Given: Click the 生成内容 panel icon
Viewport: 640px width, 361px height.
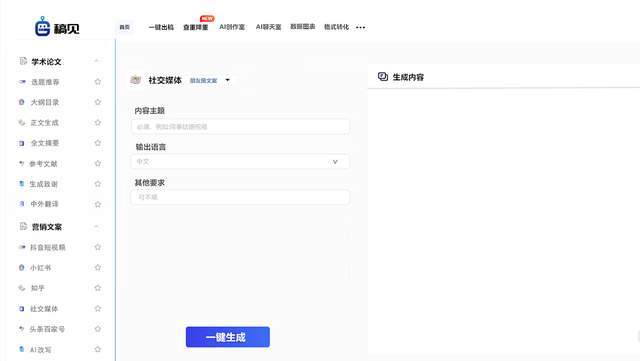Looking at the screenshot, I should tap(383, 76).
